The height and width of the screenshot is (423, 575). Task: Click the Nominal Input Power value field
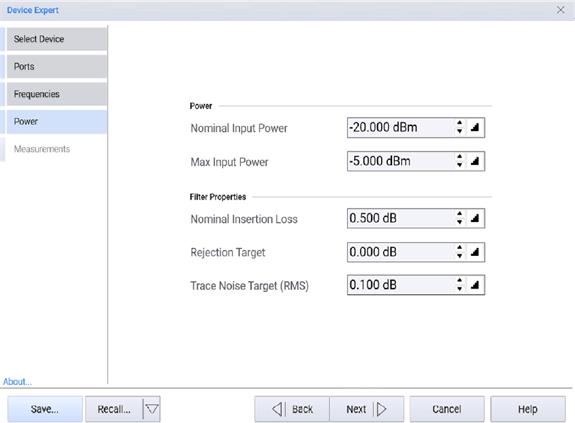400,128
